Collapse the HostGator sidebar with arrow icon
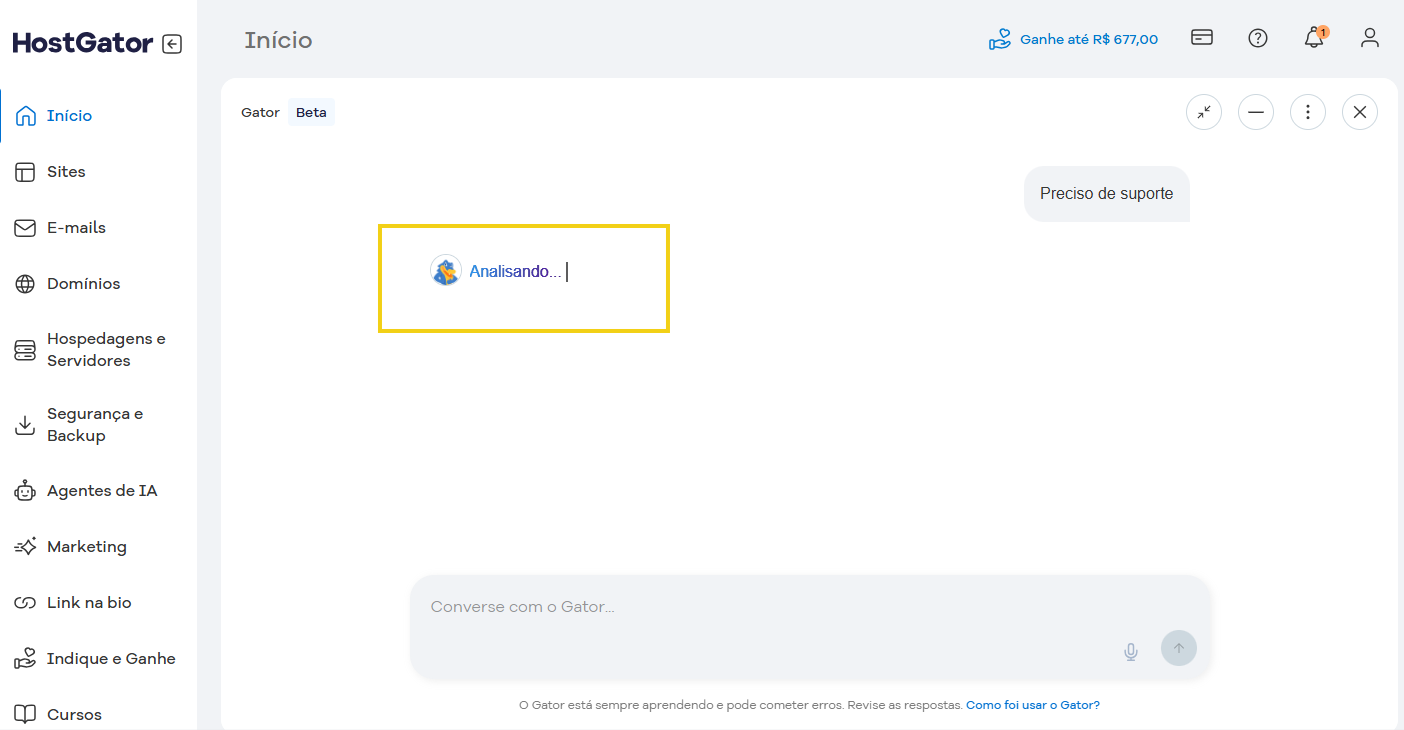Screen dimensions: 1404x730 point(172,44)
